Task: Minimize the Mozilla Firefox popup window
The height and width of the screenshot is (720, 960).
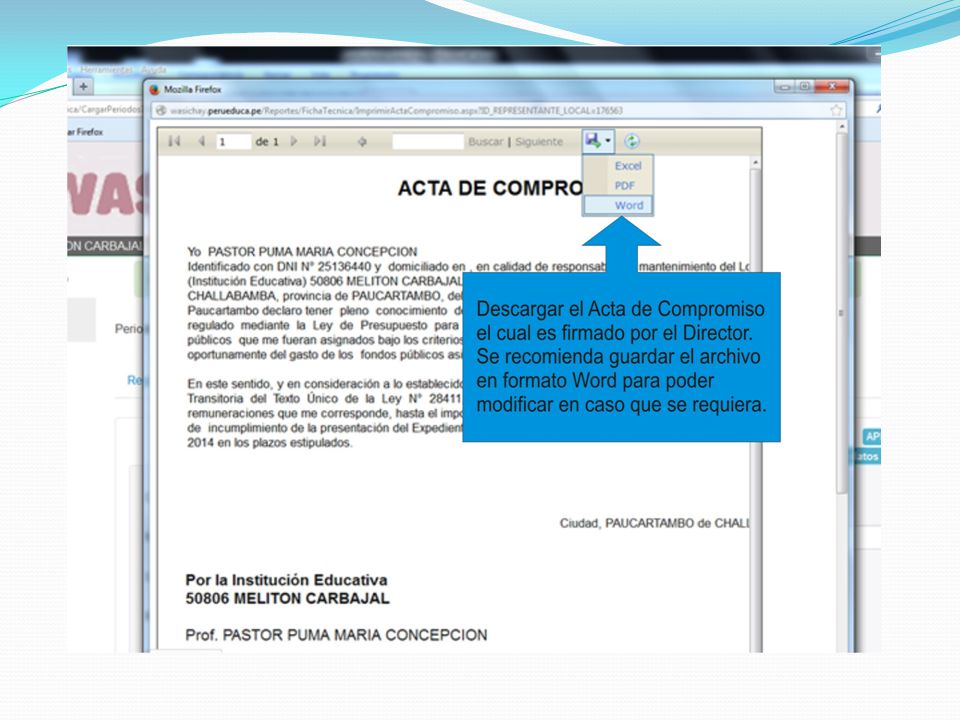Action: click(785, 86)
